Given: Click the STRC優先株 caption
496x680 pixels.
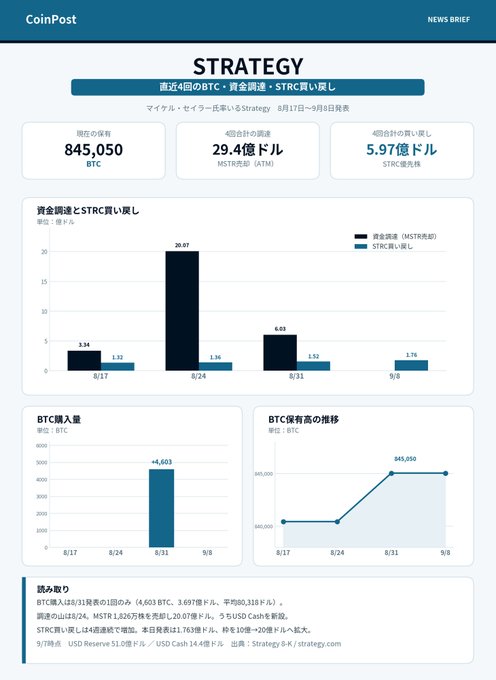Looking at the screenshot, I should (401, 164).
